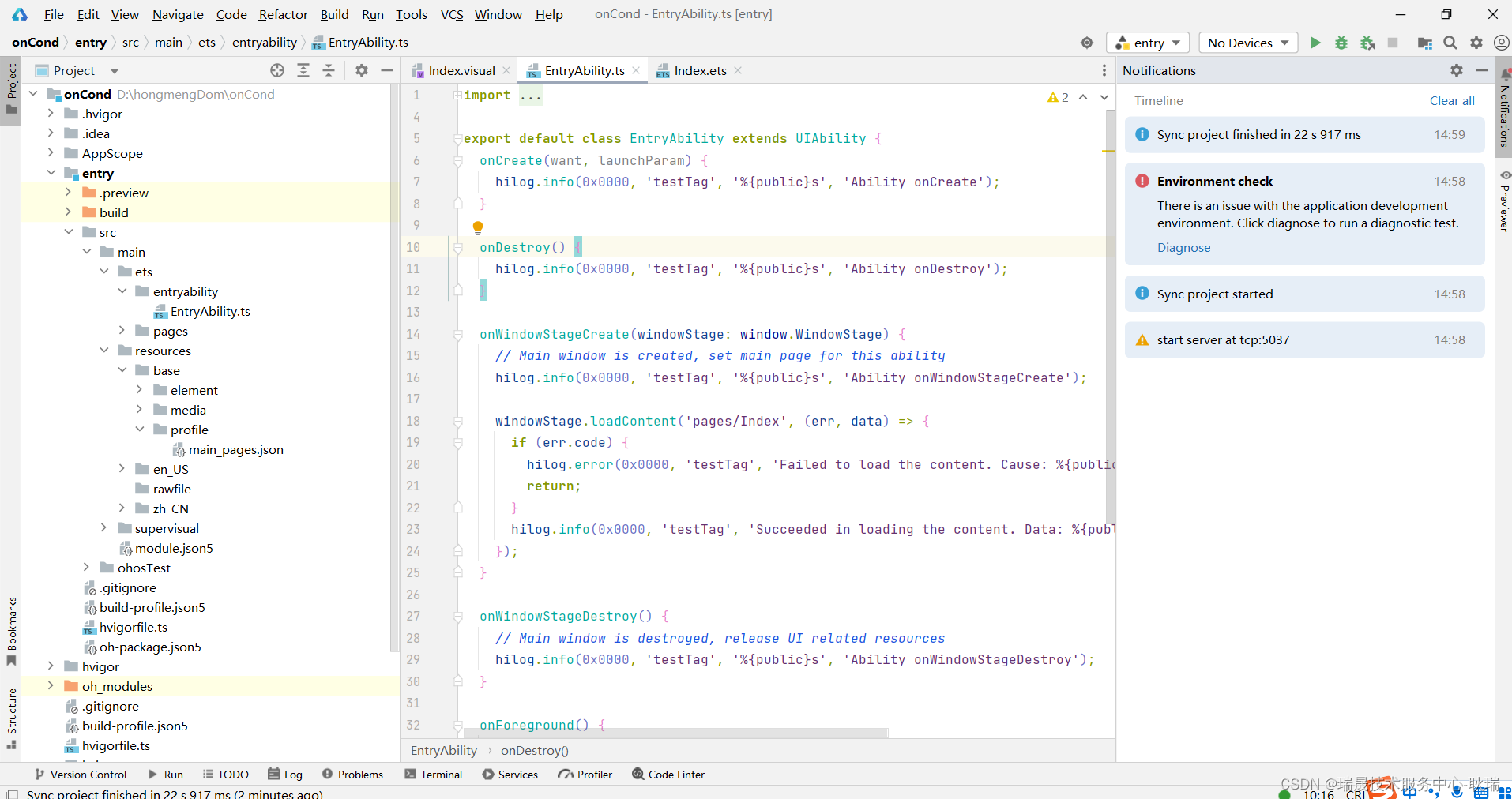This screenshot has height=799, width=1512.
Task: Expand the pages folder in the Project tree
Action: [x=121, y=331]
